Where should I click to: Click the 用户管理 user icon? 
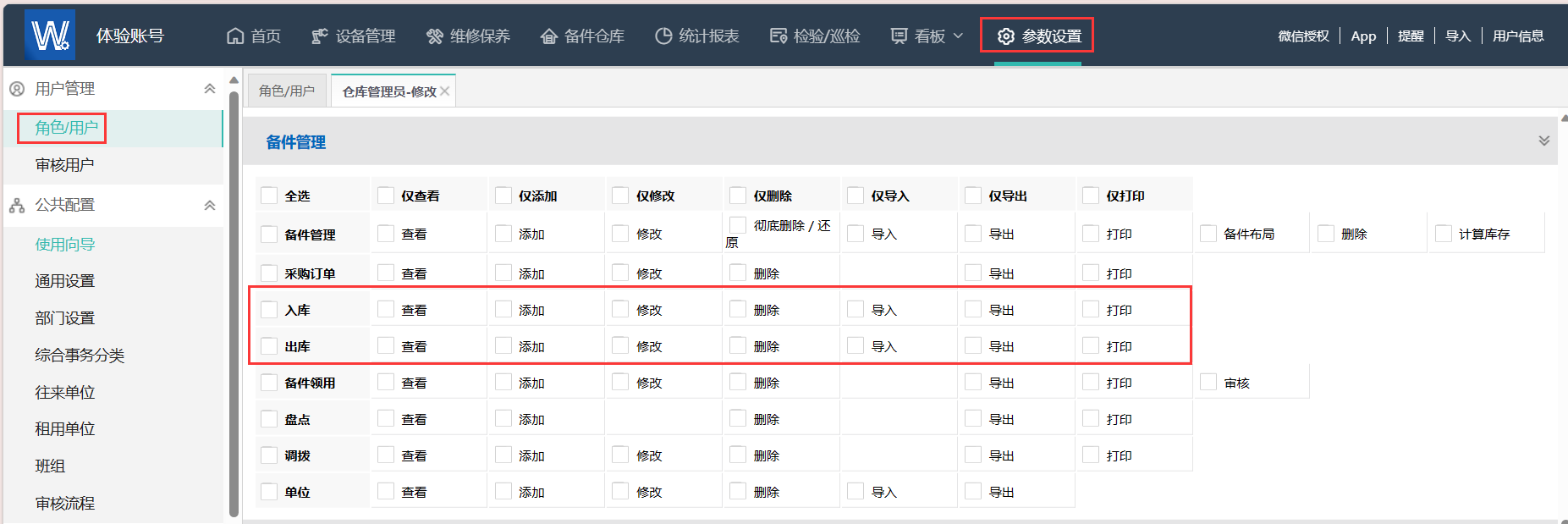17,89
